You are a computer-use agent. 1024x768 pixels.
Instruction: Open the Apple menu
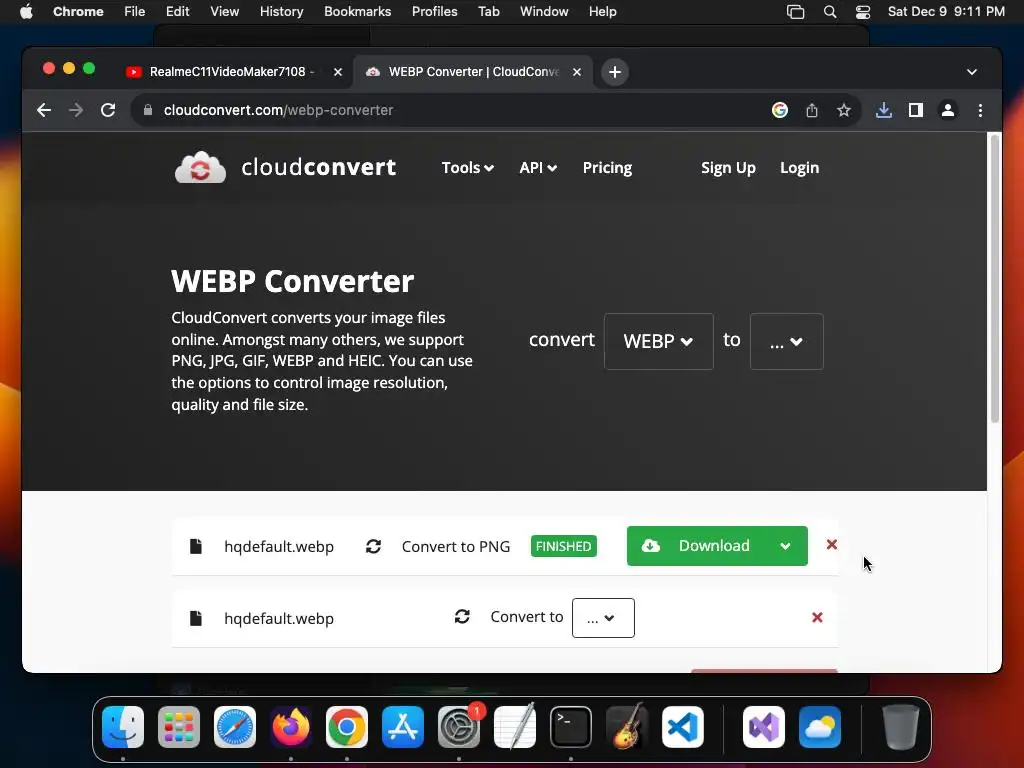(26, 12)
